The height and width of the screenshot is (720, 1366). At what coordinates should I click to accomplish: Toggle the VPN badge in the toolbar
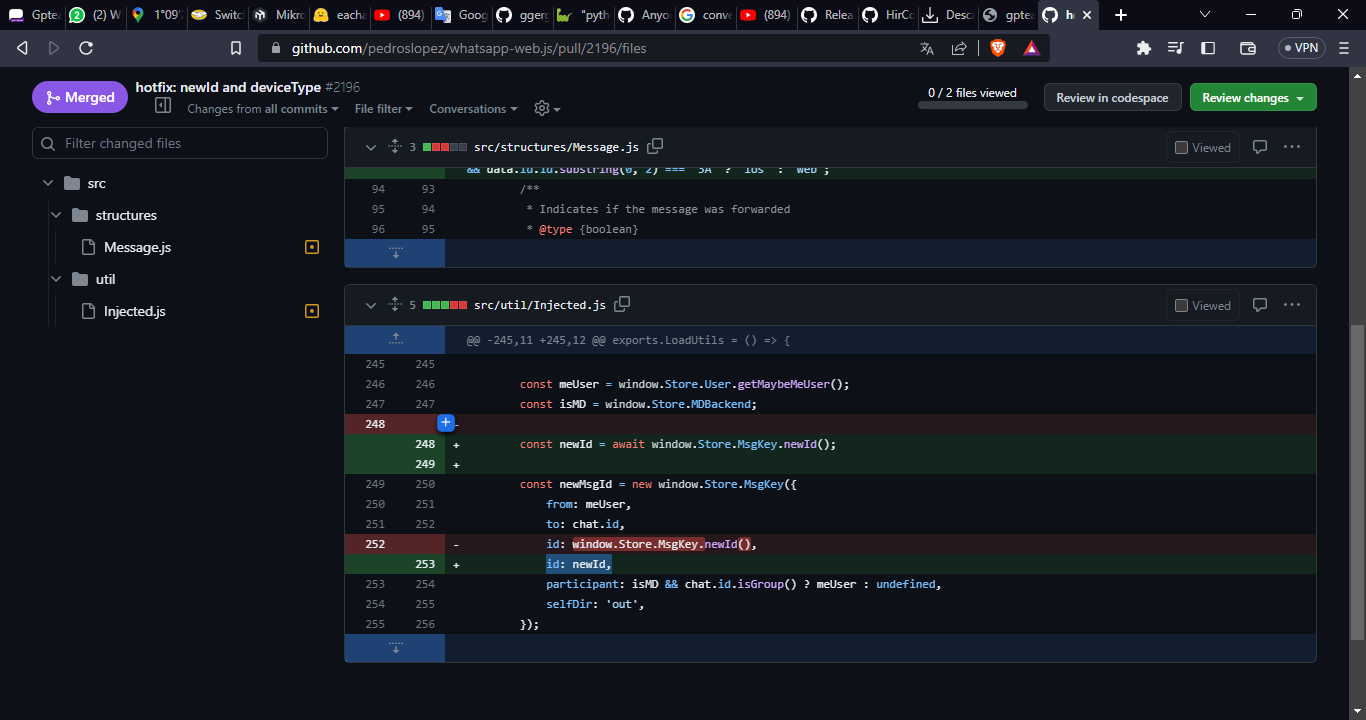tap(1300, 47)
